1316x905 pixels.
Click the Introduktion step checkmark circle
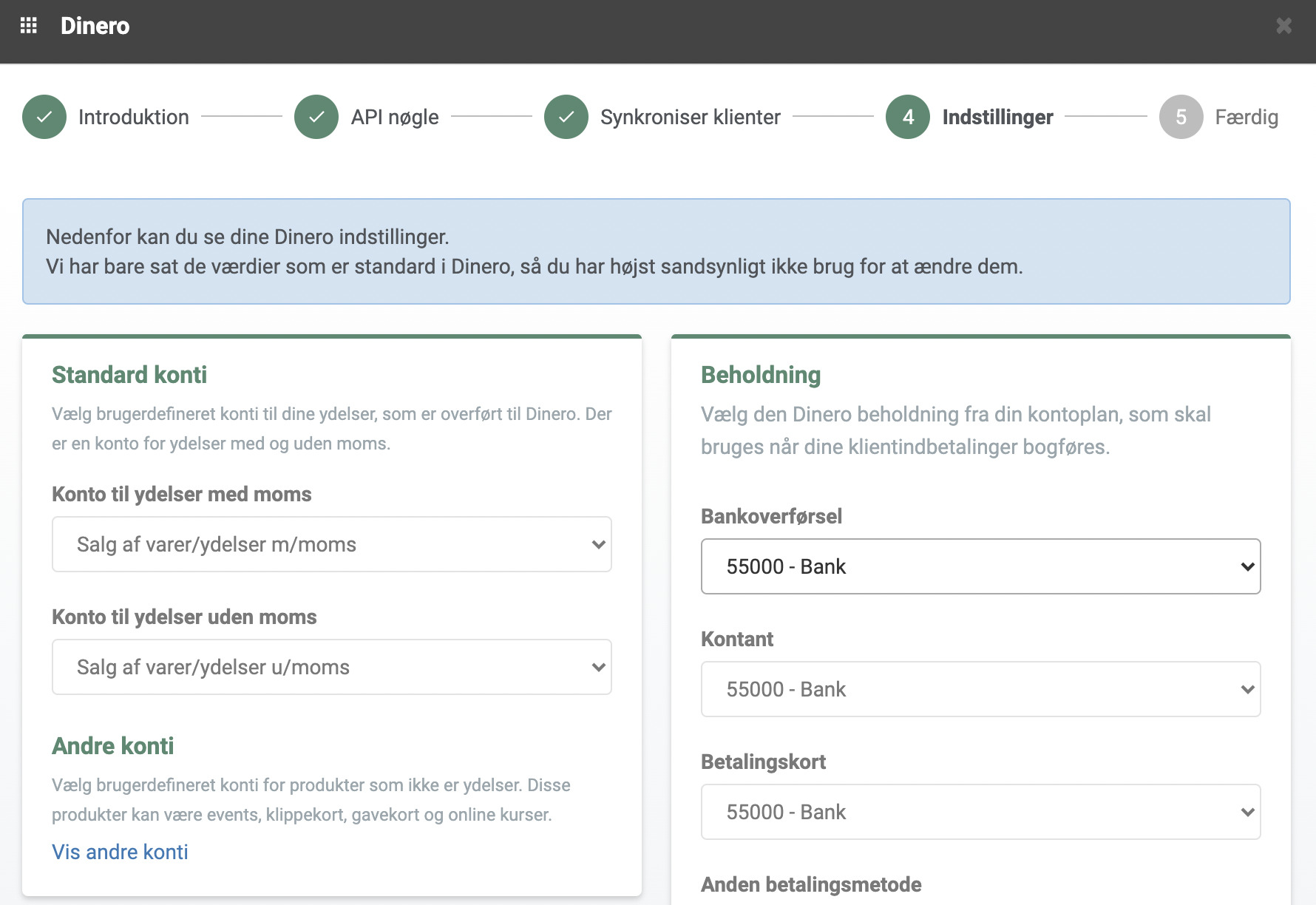pos(44,117)
